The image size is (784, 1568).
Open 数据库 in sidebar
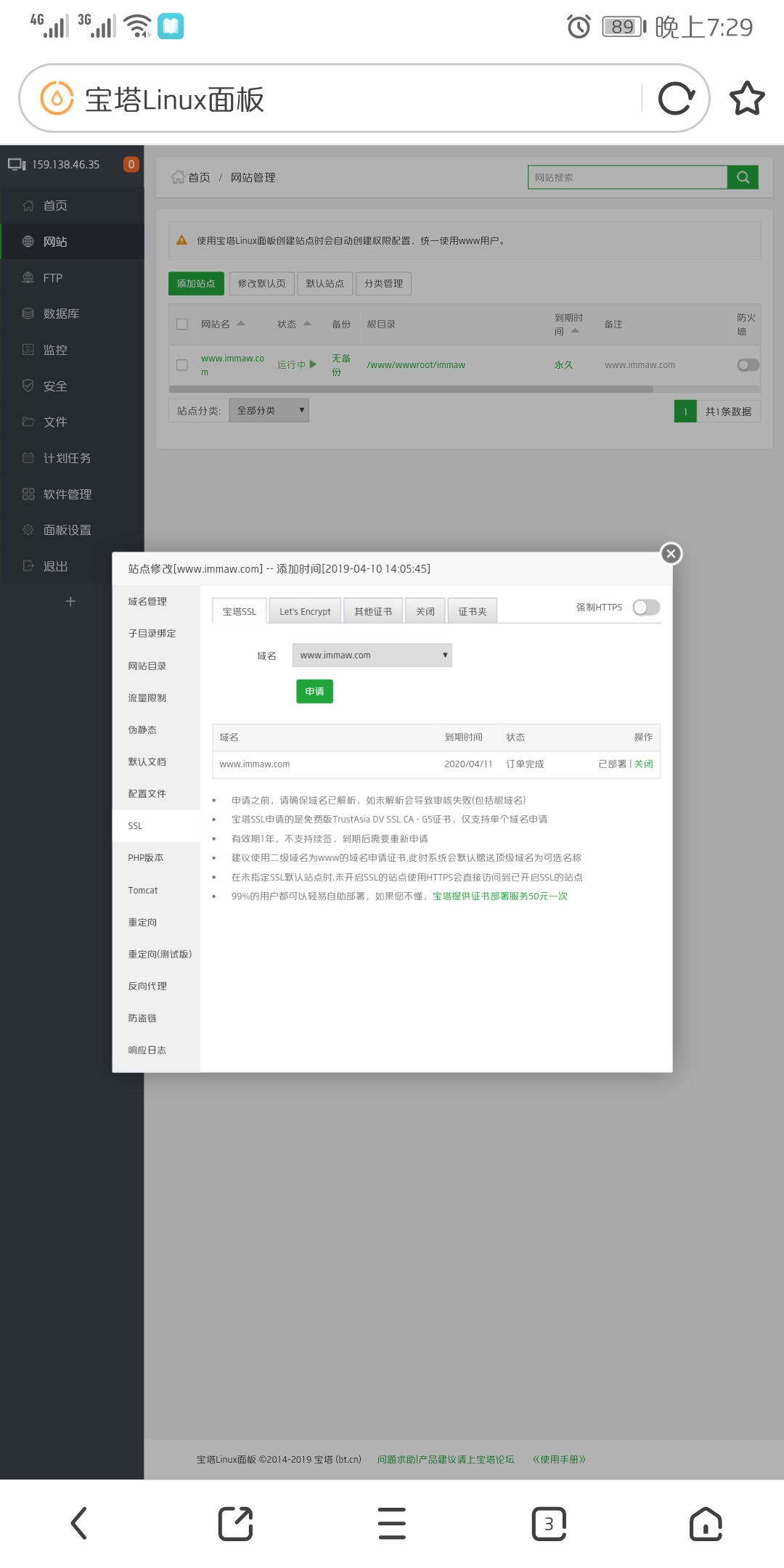point(72,314)
